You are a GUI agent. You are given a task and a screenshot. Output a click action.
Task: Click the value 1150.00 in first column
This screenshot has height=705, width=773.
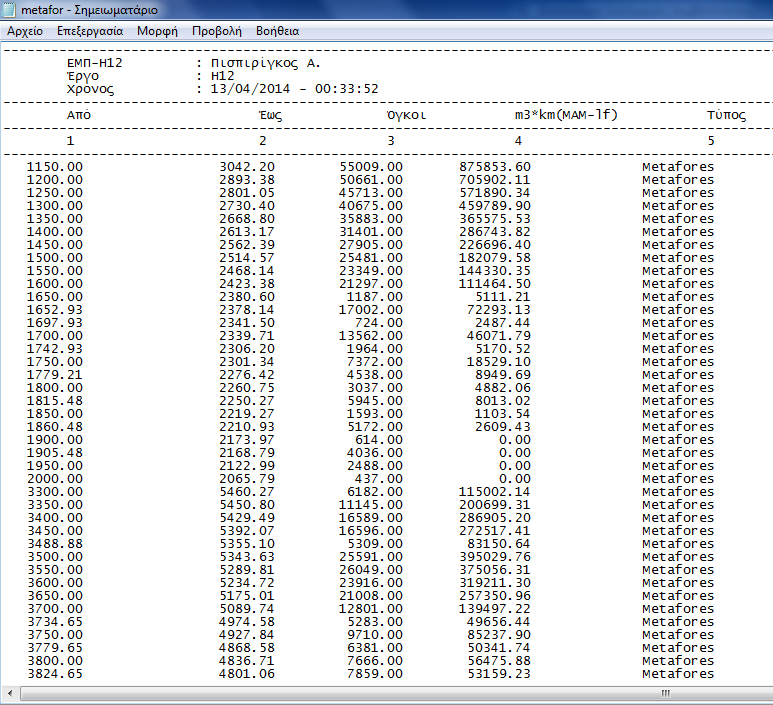coord(55,167)
